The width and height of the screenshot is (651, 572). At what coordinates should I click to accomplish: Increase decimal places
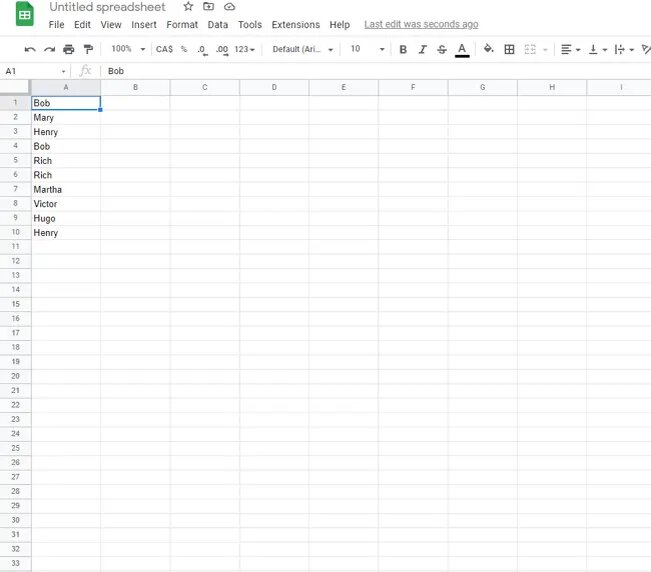[222, 50]
